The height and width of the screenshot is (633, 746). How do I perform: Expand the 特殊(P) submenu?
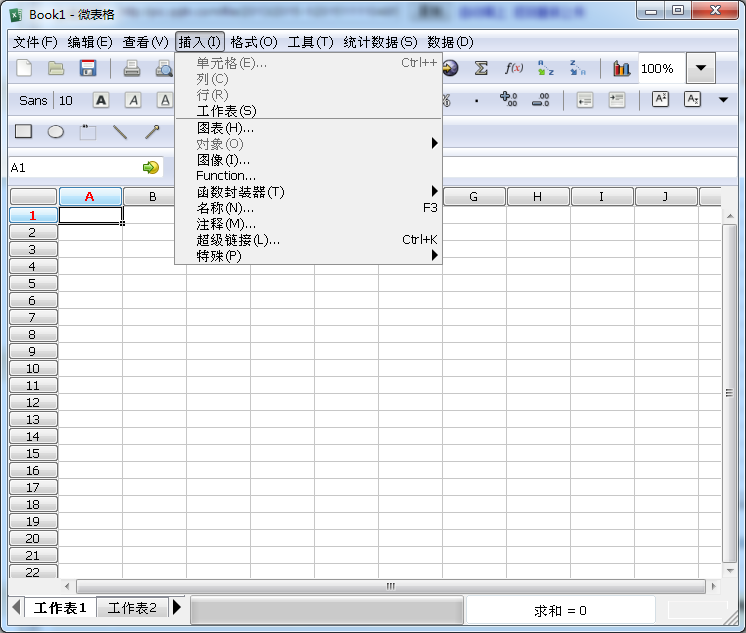tap(219, 256)
